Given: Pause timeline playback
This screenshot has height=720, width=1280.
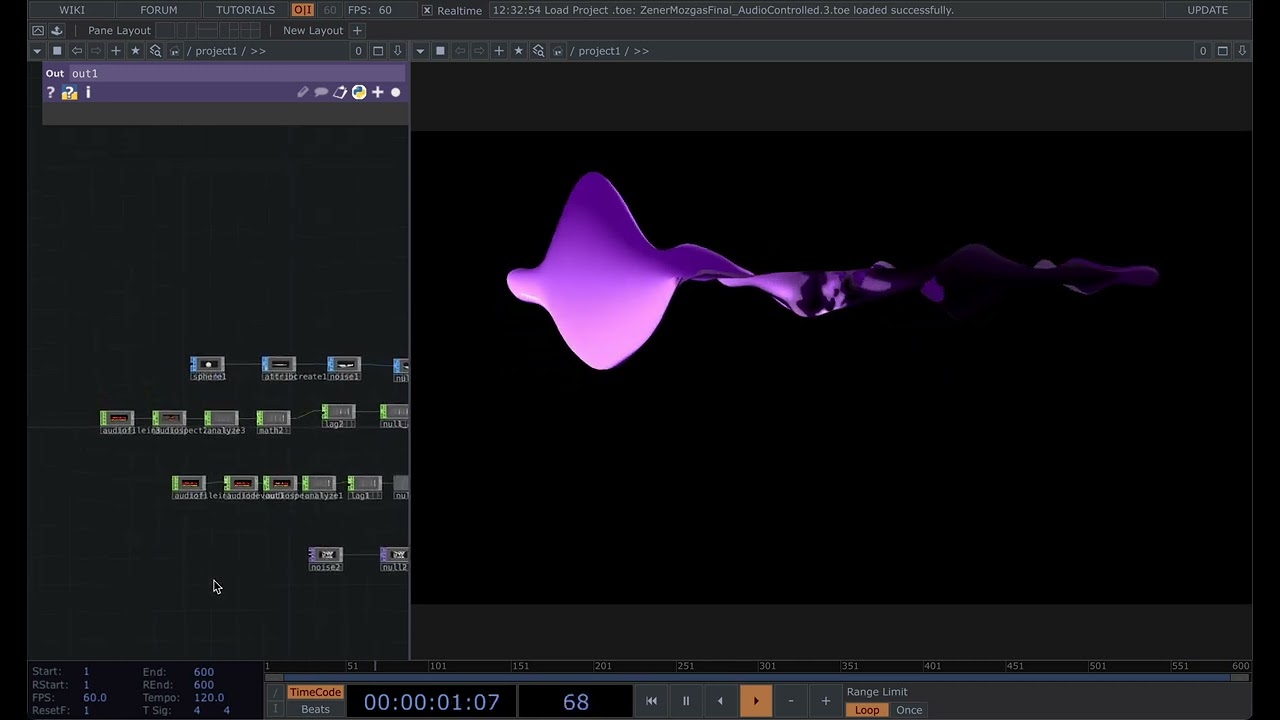Looking at the screenshot, I should tap(686, 701).
